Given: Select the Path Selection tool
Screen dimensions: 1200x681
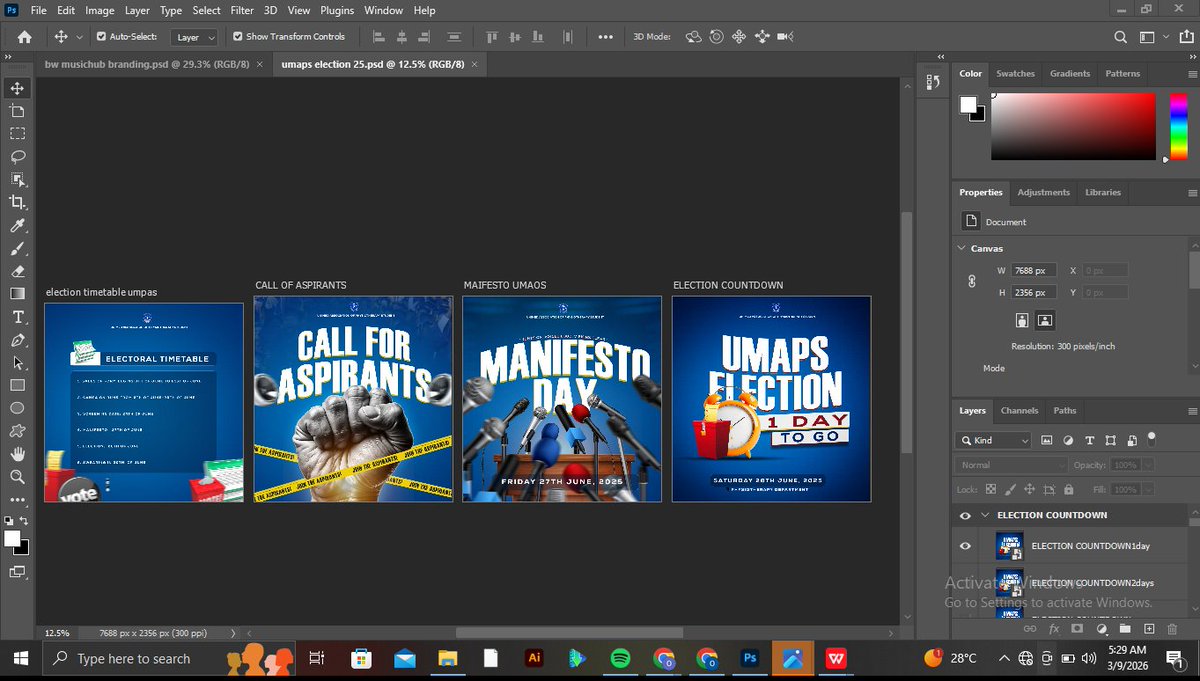Looking at the screenshot, I should [x=17, y=363].
